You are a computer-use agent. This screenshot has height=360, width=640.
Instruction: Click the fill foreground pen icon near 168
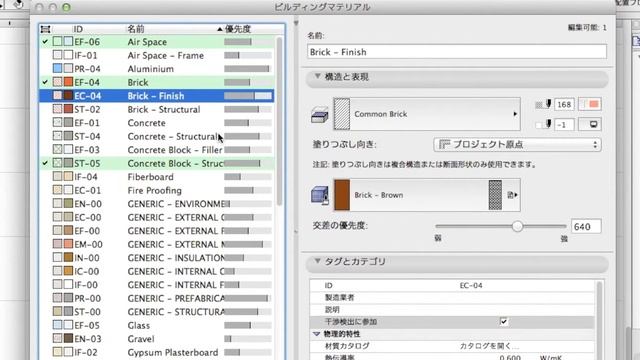click(x=544, y=104)
